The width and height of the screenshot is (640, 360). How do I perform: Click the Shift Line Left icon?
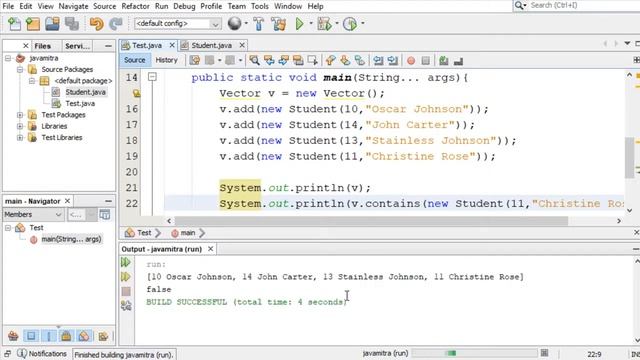coord(378,61)
